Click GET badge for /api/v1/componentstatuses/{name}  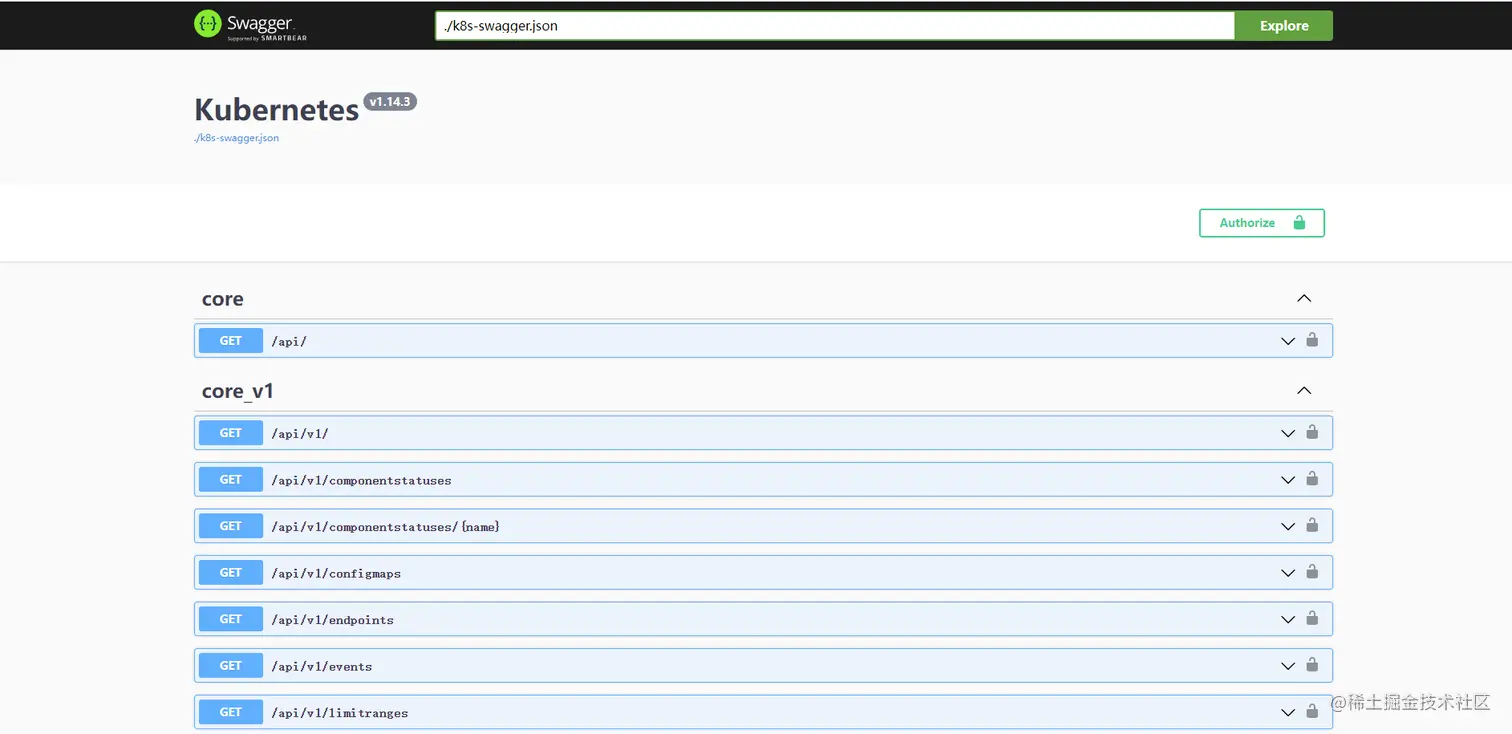pyautogui.click(x=231, y=526)
